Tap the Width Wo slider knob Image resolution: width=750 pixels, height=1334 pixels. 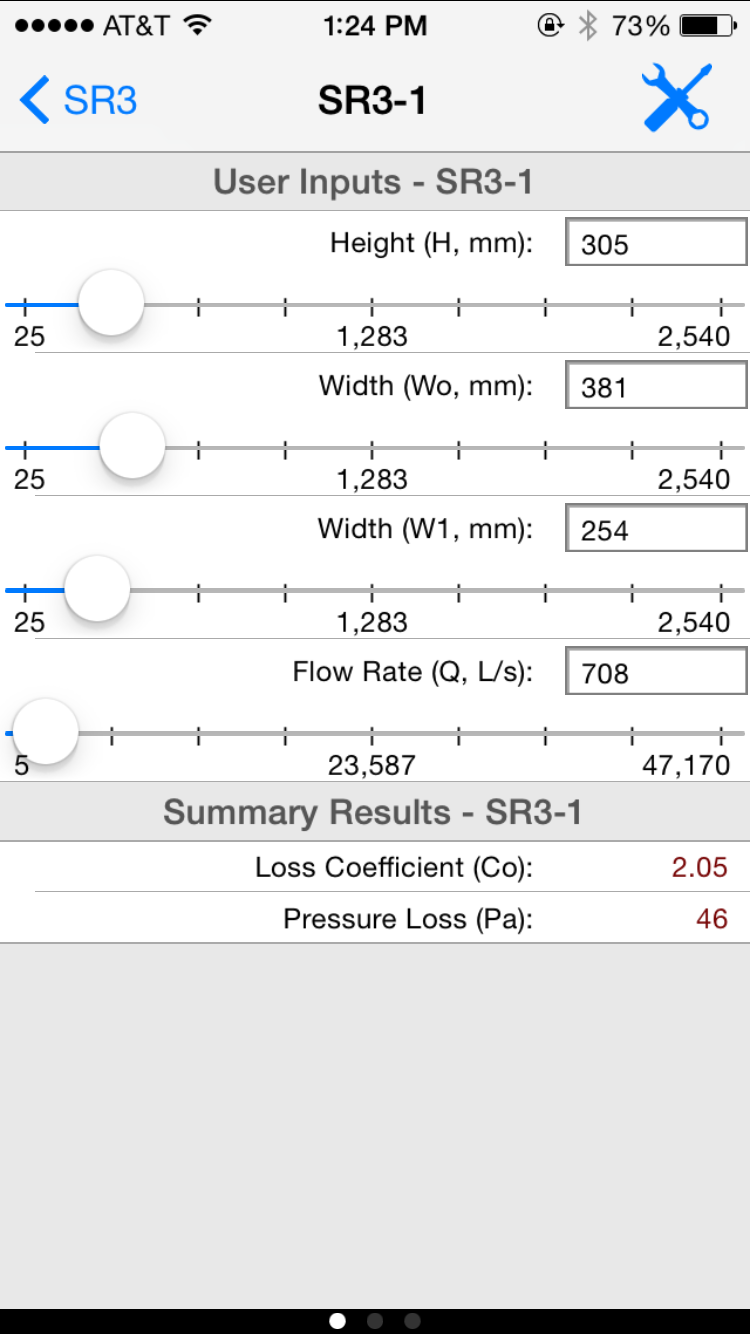132,446
